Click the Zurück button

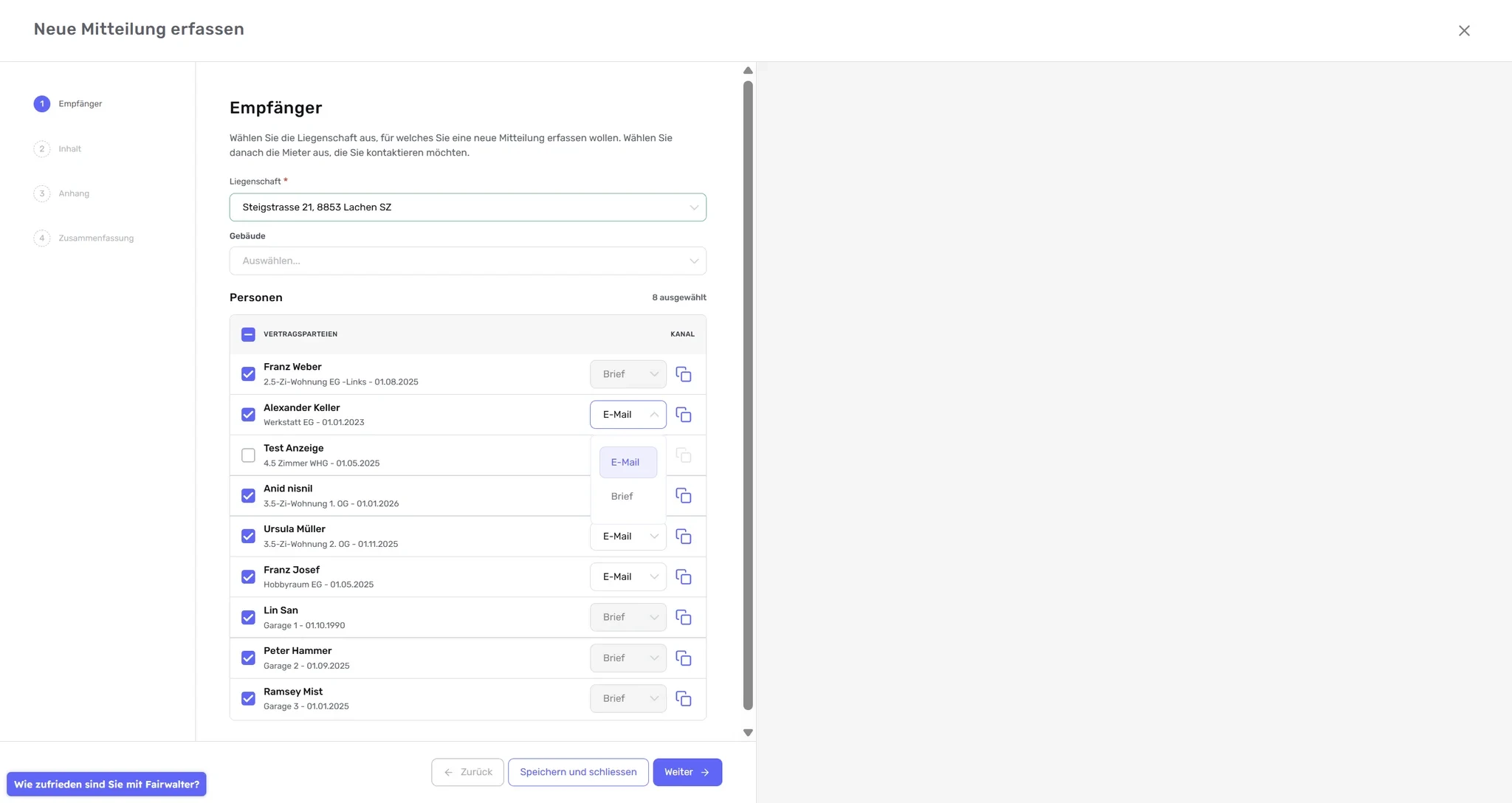click(467, 772)
